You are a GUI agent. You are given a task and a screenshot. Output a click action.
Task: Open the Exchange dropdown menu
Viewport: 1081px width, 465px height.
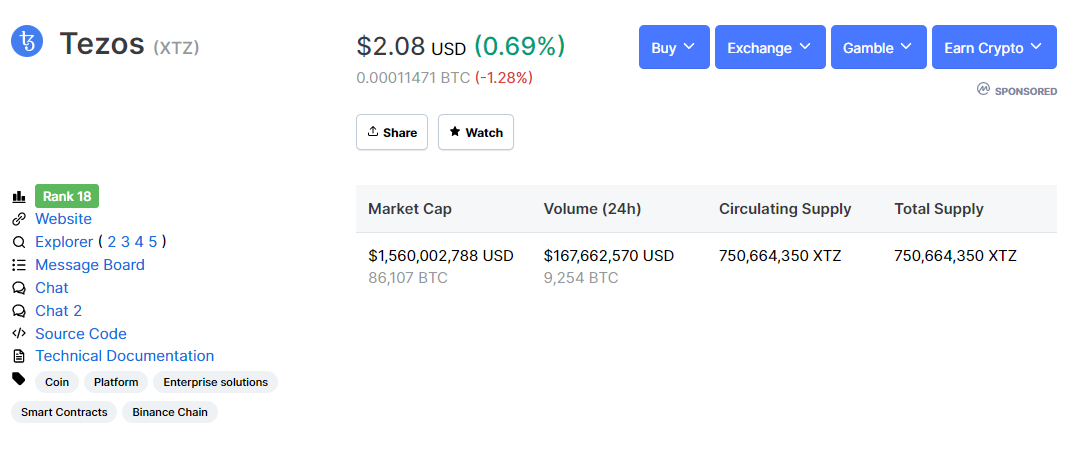(x=770, y=47)
